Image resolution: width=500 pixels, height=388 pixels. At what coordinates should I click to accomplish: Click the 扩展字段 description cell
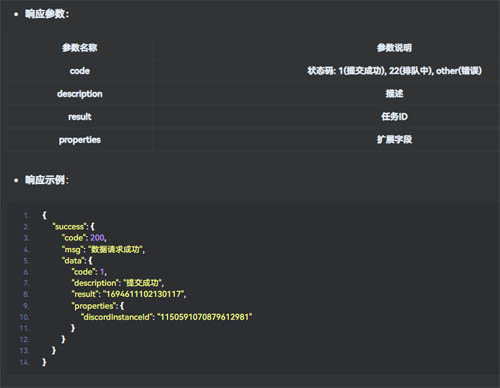[394, 140]
